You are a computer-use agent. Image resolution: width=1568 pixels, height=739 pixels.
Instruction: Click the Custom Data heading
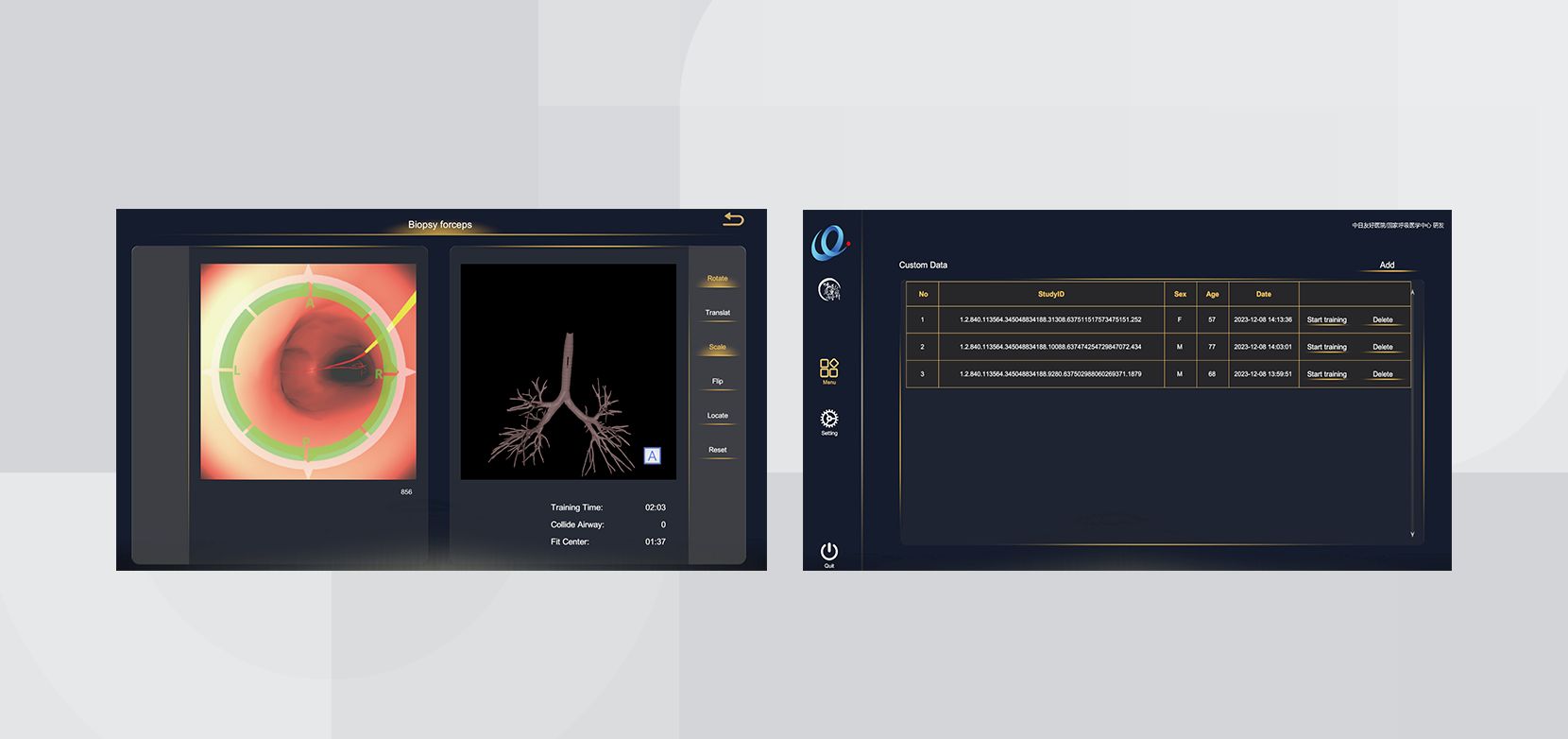tap(923, 266)
